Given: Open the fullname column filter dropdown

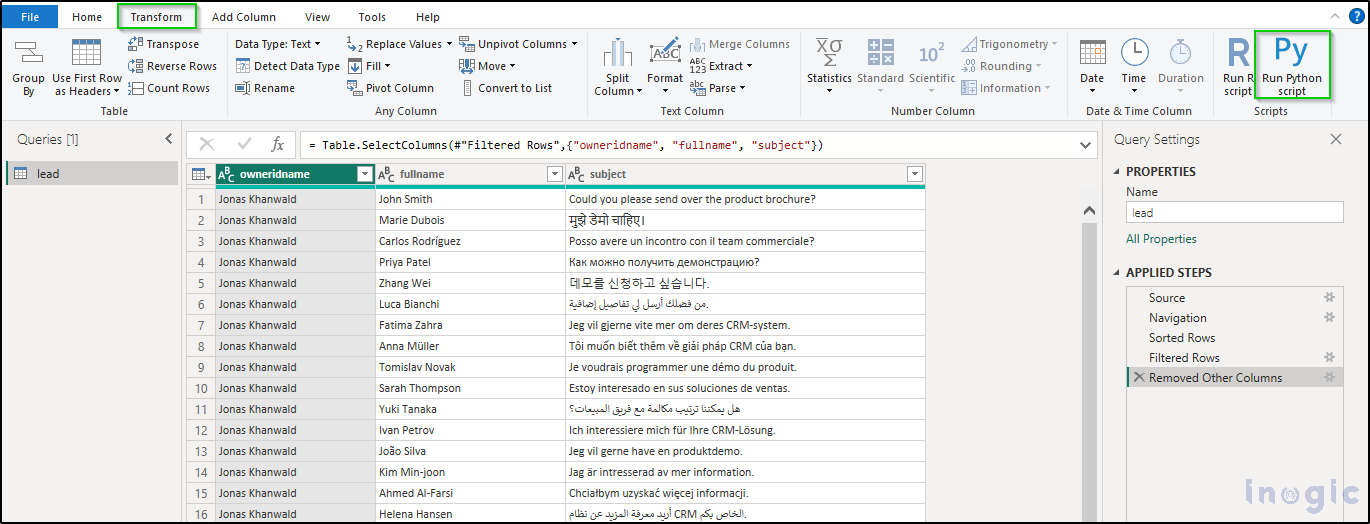Looking at the screenshot, I should (555, 174).
